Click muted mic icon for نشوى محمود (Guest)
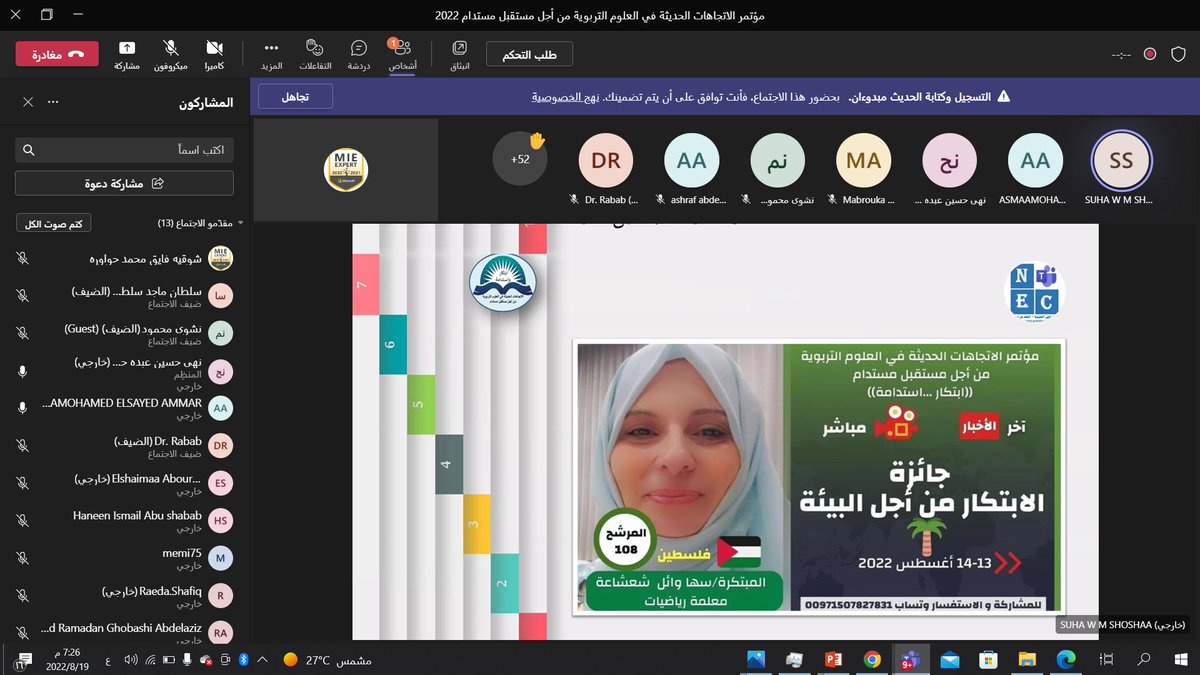Screen dimensions: 1200x675 23,333
